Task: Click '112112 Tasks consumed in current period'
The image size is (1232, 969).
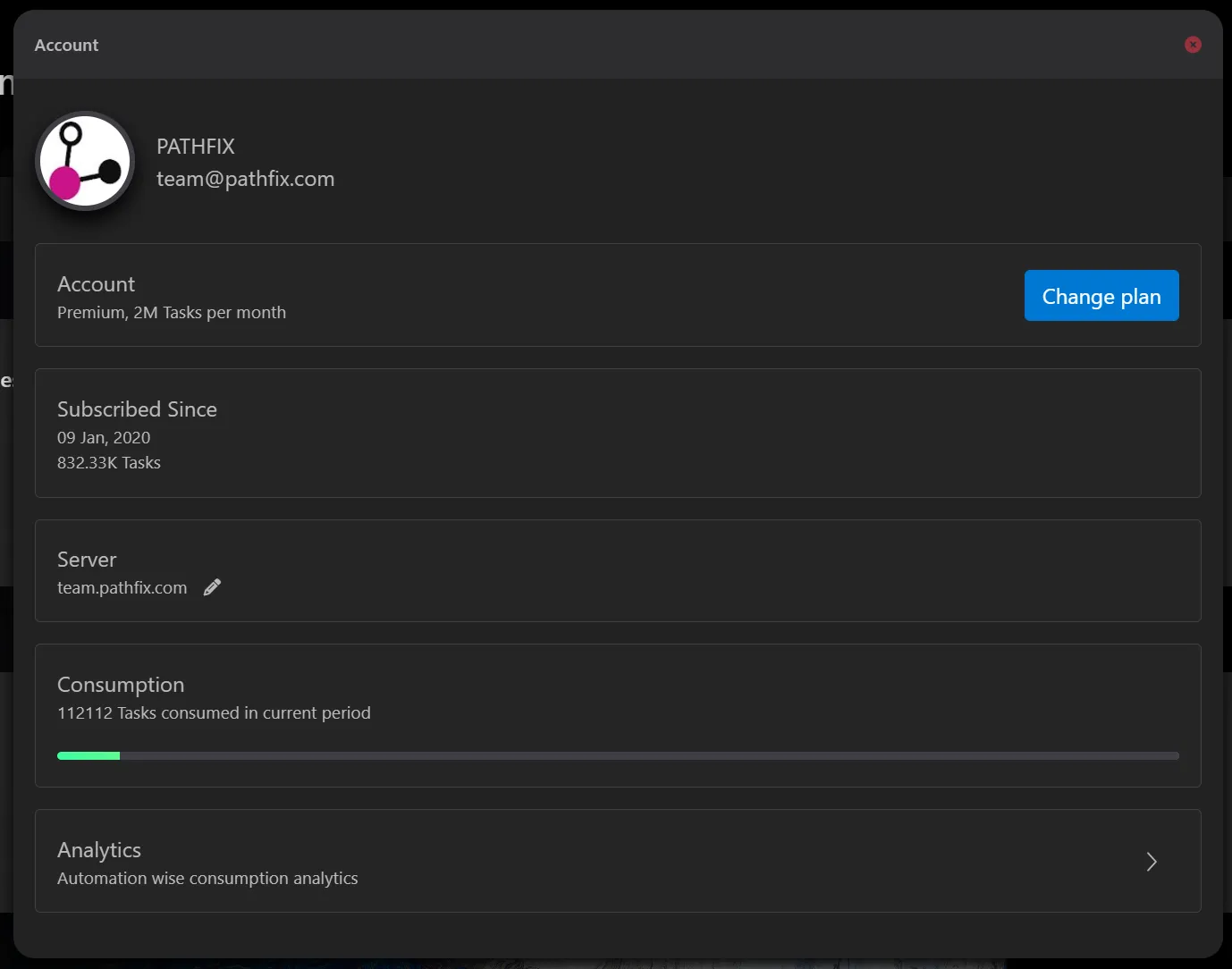Action: [214, 713]
